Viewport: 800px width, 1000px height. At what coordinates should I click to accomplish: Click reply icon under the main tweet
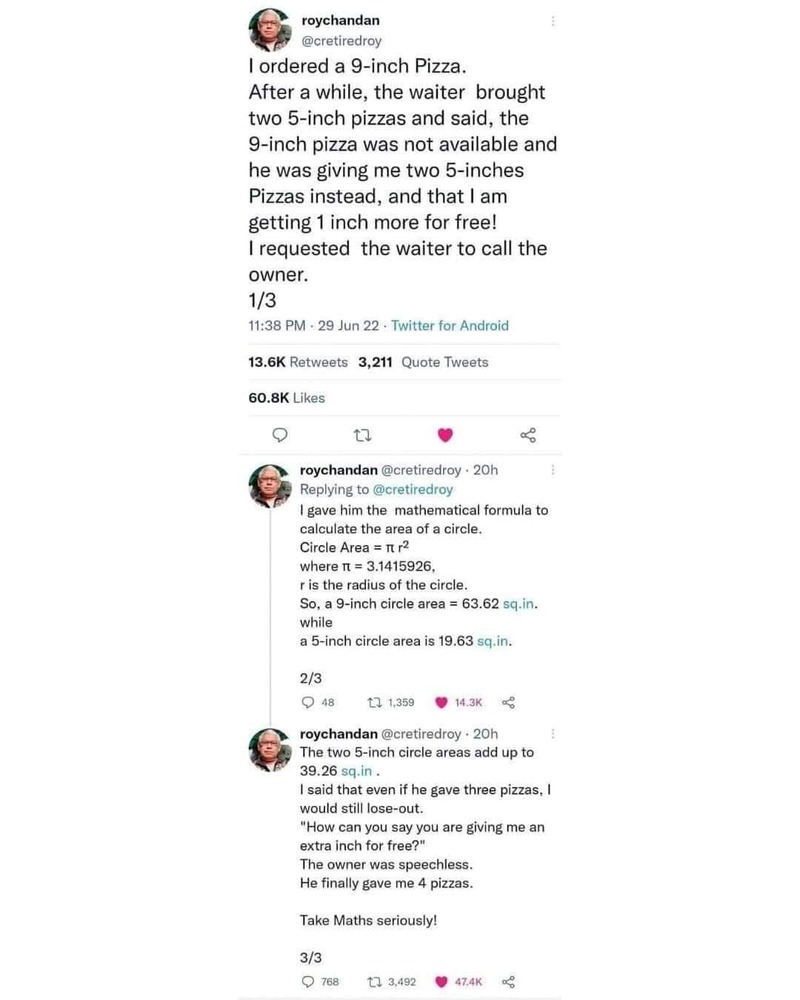click(281, 435)
